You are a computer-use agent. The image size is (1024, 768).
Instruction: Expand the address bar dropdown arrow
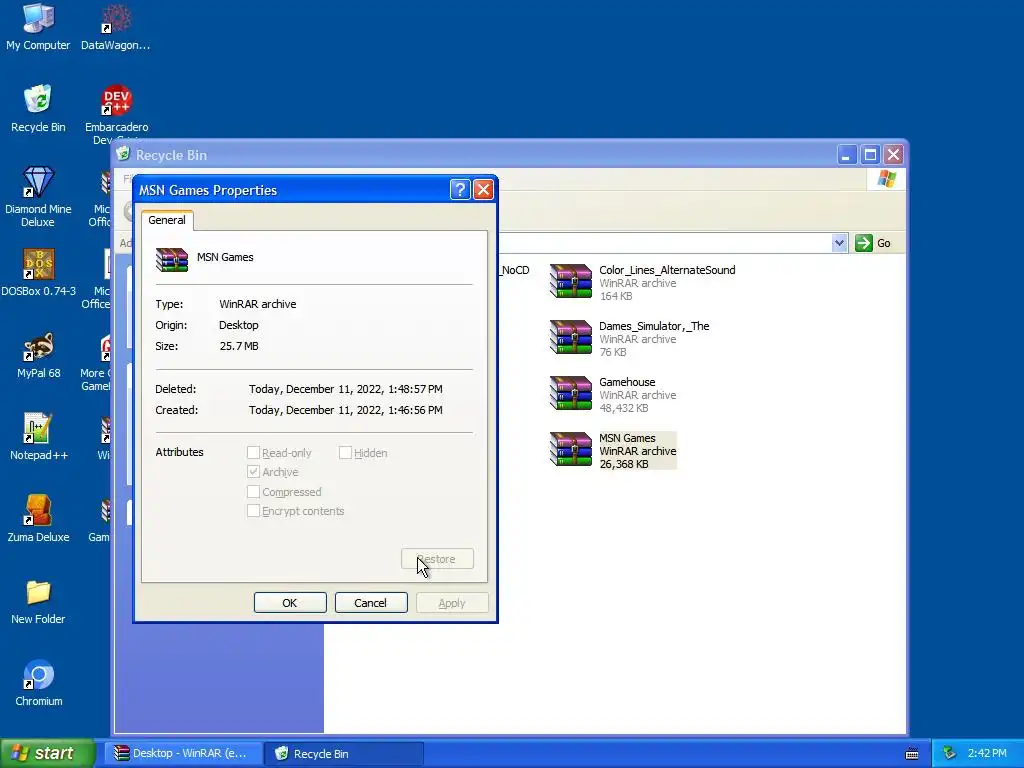pyautogui.click(x=839, y=243)
